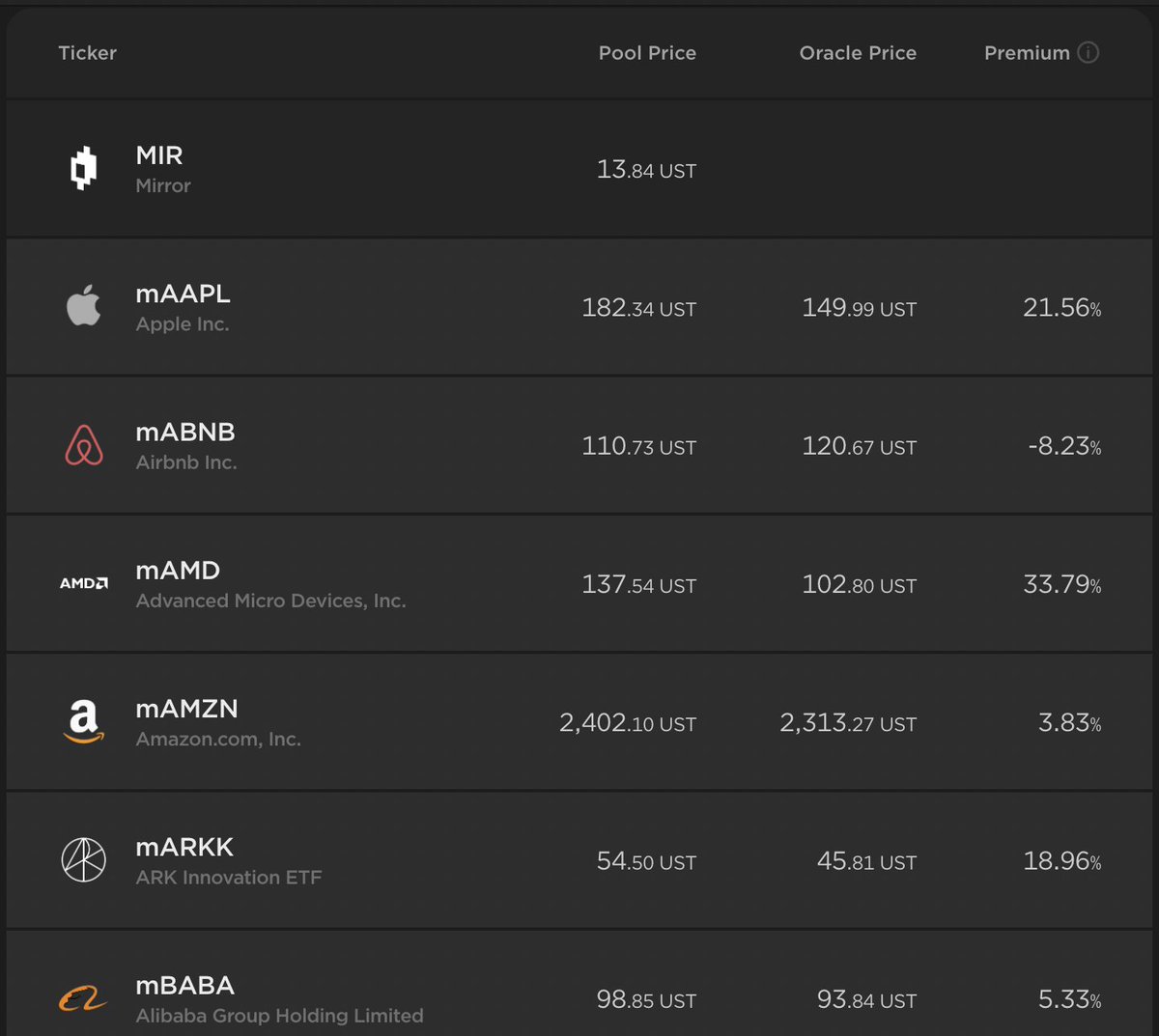Click the Alibaba logo icon
The height and width of the screenshot is (1036, 1159).
(x=84, y=999)
